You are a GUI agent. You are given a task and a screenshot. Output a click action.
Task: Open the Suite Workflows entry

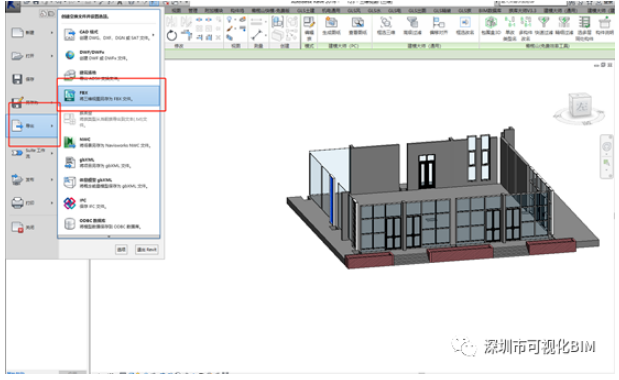[x=32, y=153]
